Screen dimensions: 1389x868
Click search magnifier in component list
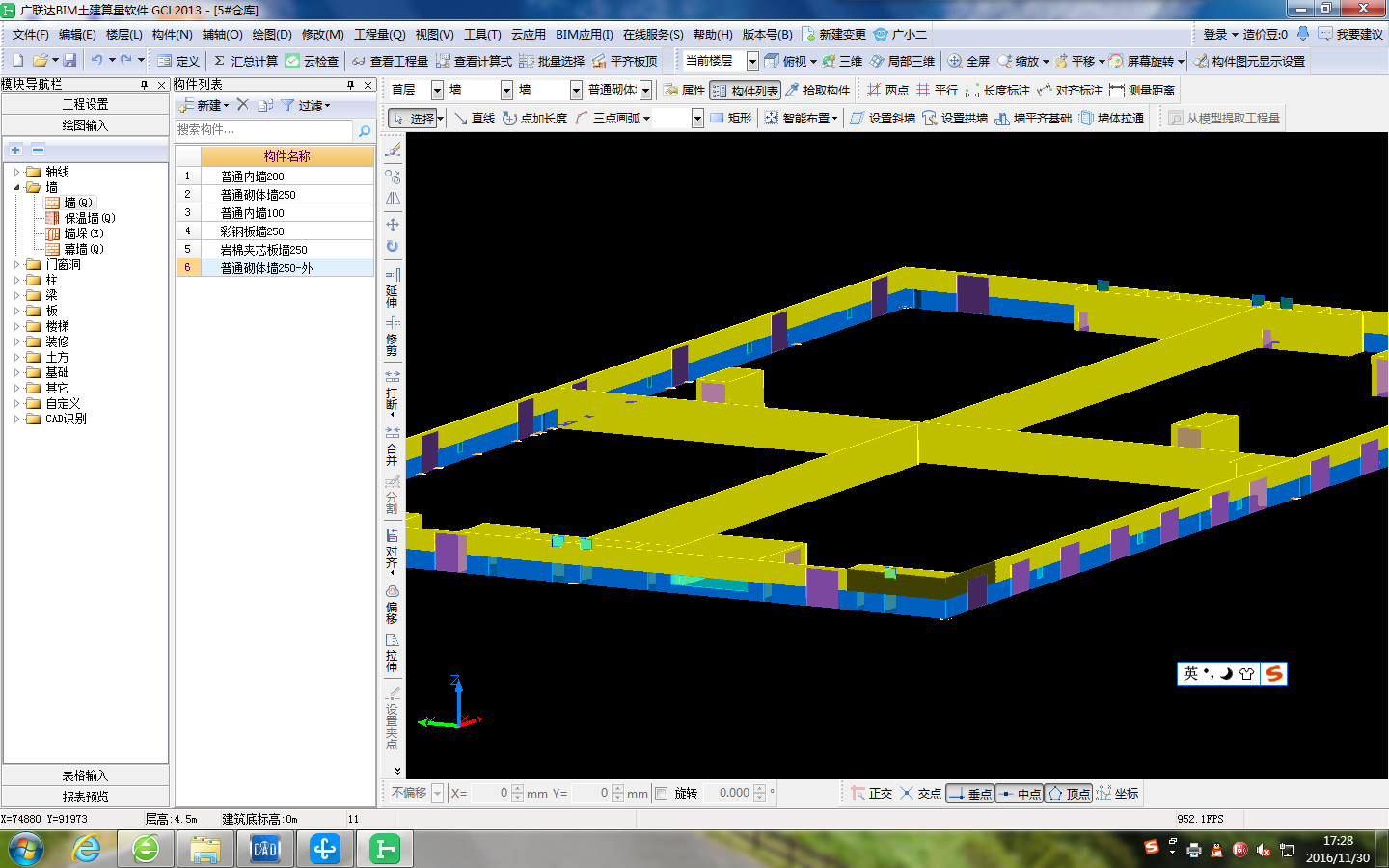[x=365, y=129]
